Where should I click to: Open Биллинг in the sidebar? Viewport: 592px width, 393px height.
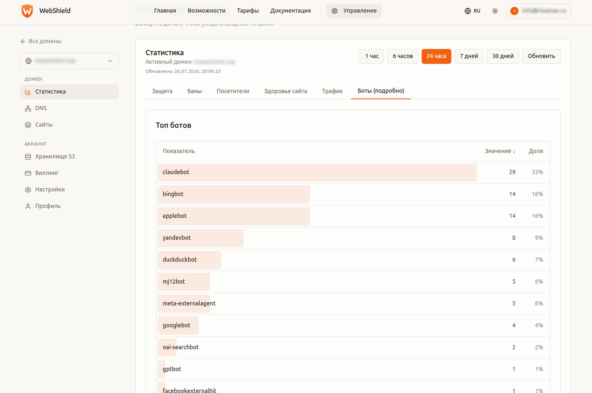point(69,173)
